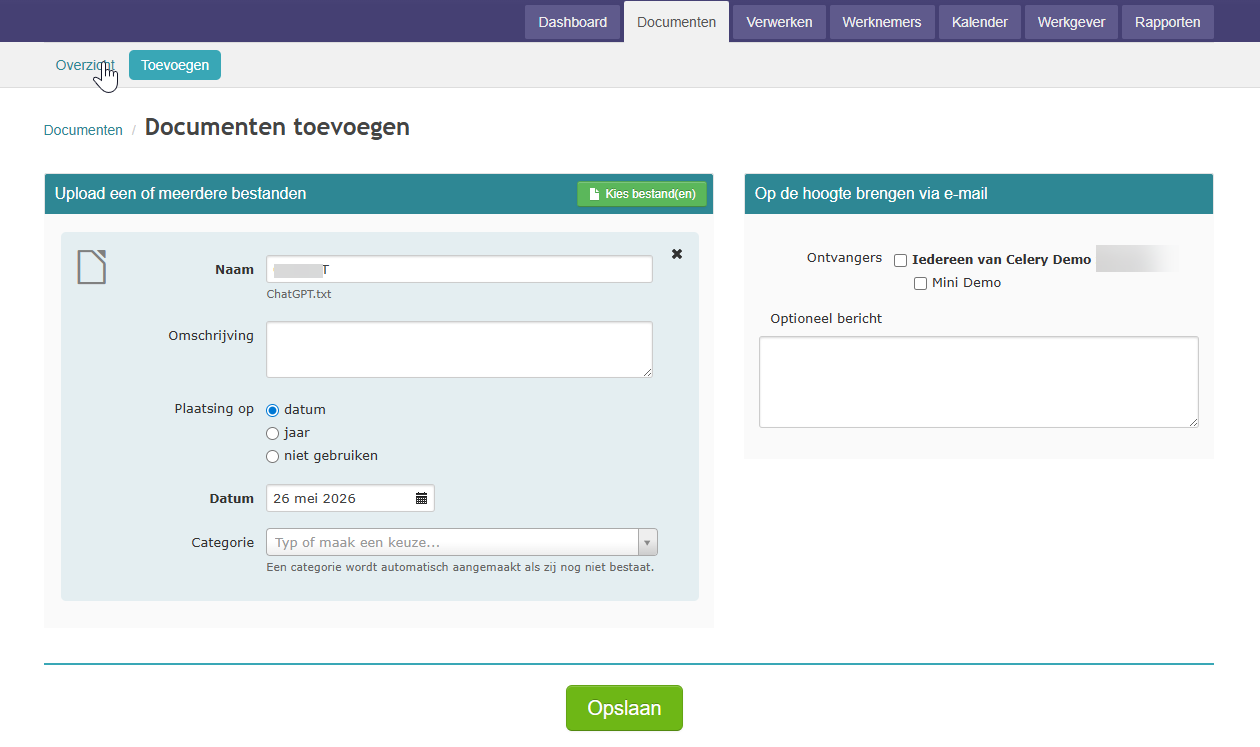Viewport: 1260px width, 747px height.
Task: Switch to the Dashboard tab
Action: (x=572, y=22)
